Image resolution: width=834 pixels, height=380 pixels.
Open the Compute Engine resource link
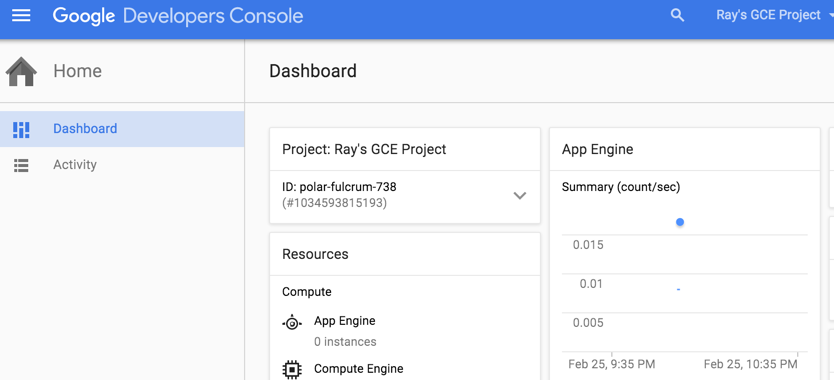click(x=358, y=368)
